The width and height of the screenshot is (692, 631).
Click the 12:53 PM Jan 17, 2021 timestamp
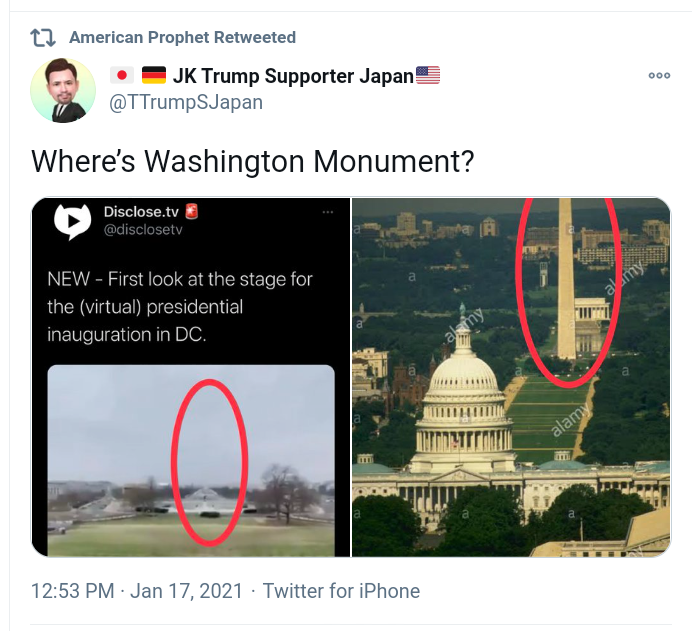coord(137,591)
